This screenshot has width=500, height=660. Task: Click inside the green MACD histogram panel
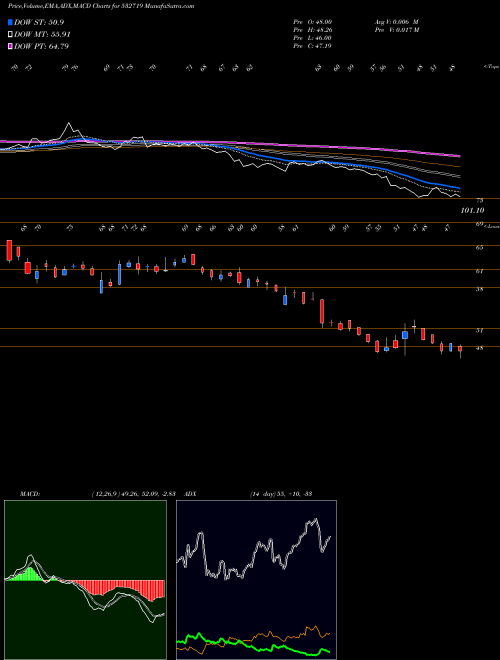tap(85, 580)
